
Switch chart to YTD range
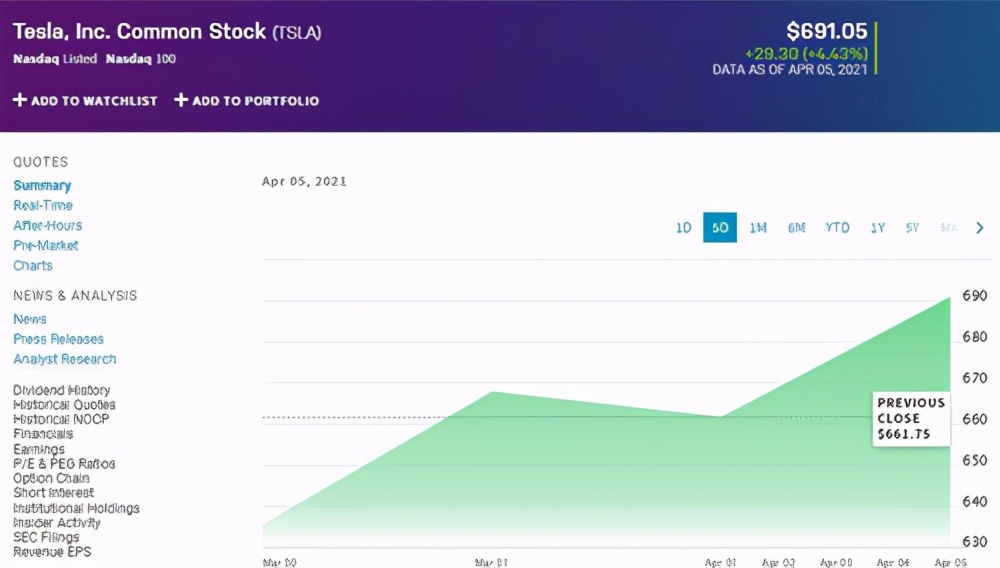click(837, 228)
